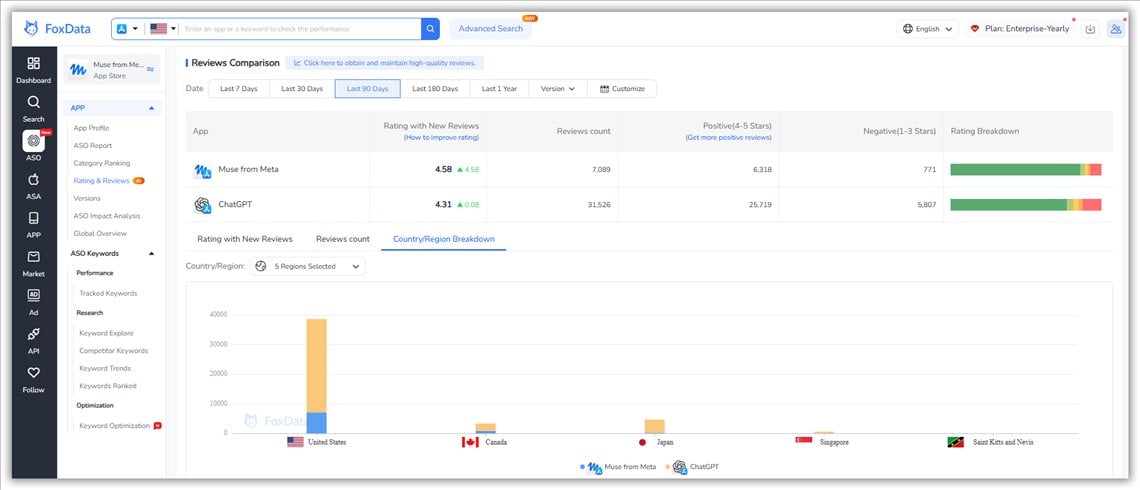Open Global Overview in sidebar

(100, 233)
